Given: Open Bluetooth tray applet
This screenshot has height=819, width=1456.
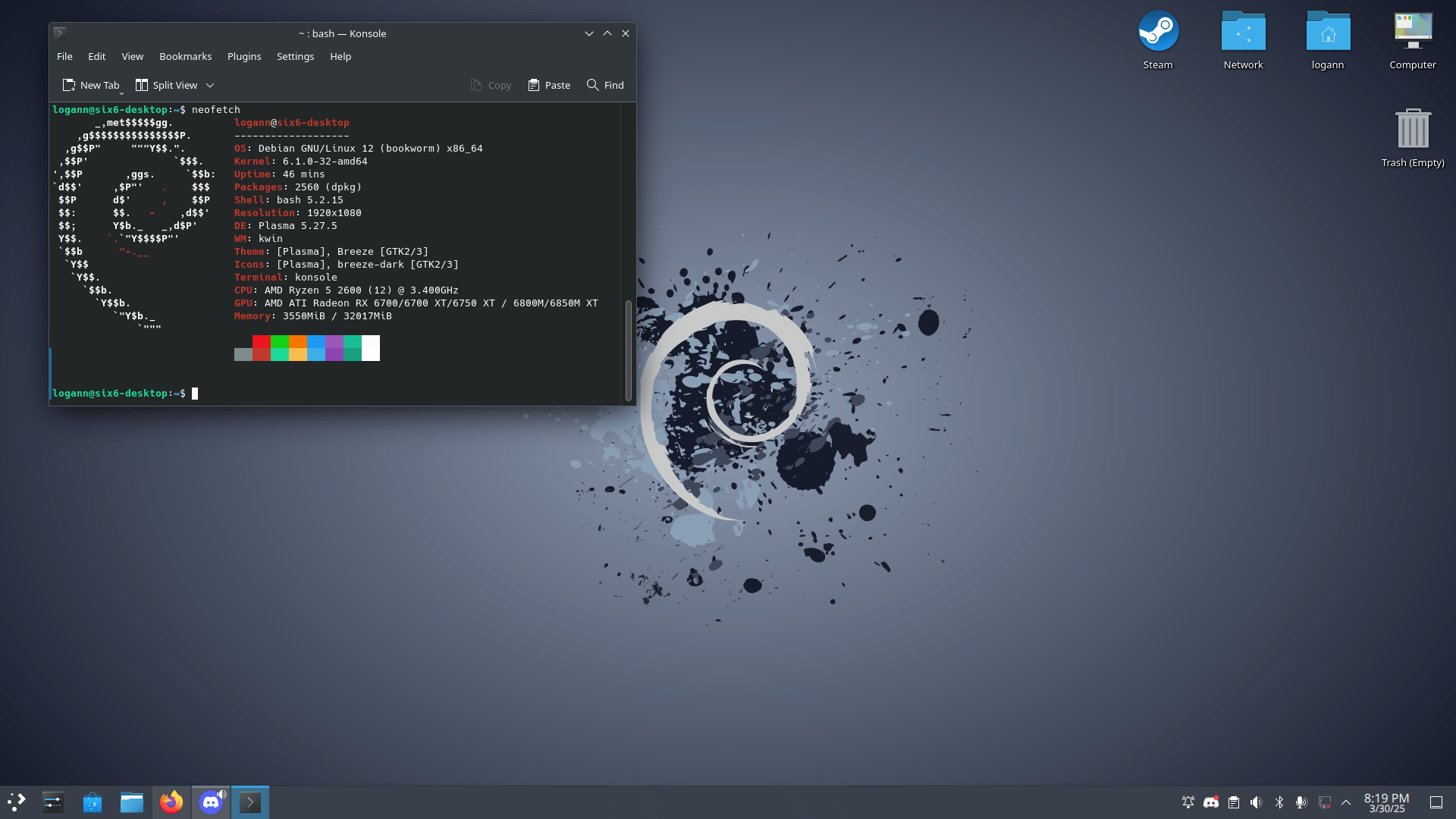Looking at the screenshot, I should pyautogui.click(x=1279, y=802).
